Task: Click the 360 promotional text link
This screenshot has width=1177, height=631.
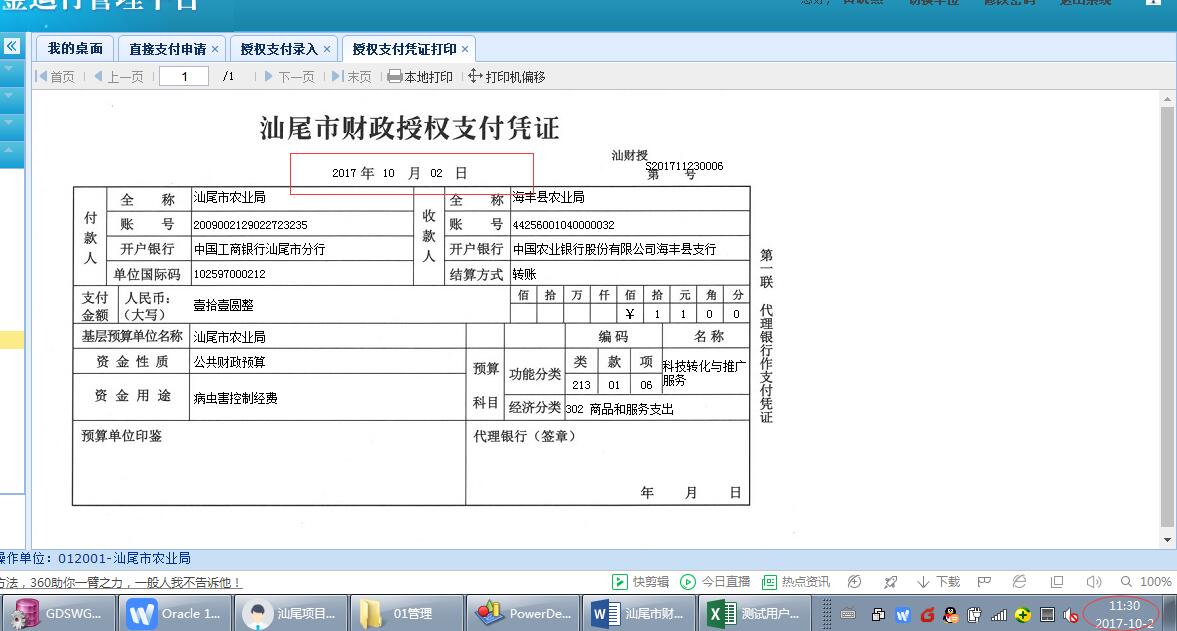Action: (120, 582)
